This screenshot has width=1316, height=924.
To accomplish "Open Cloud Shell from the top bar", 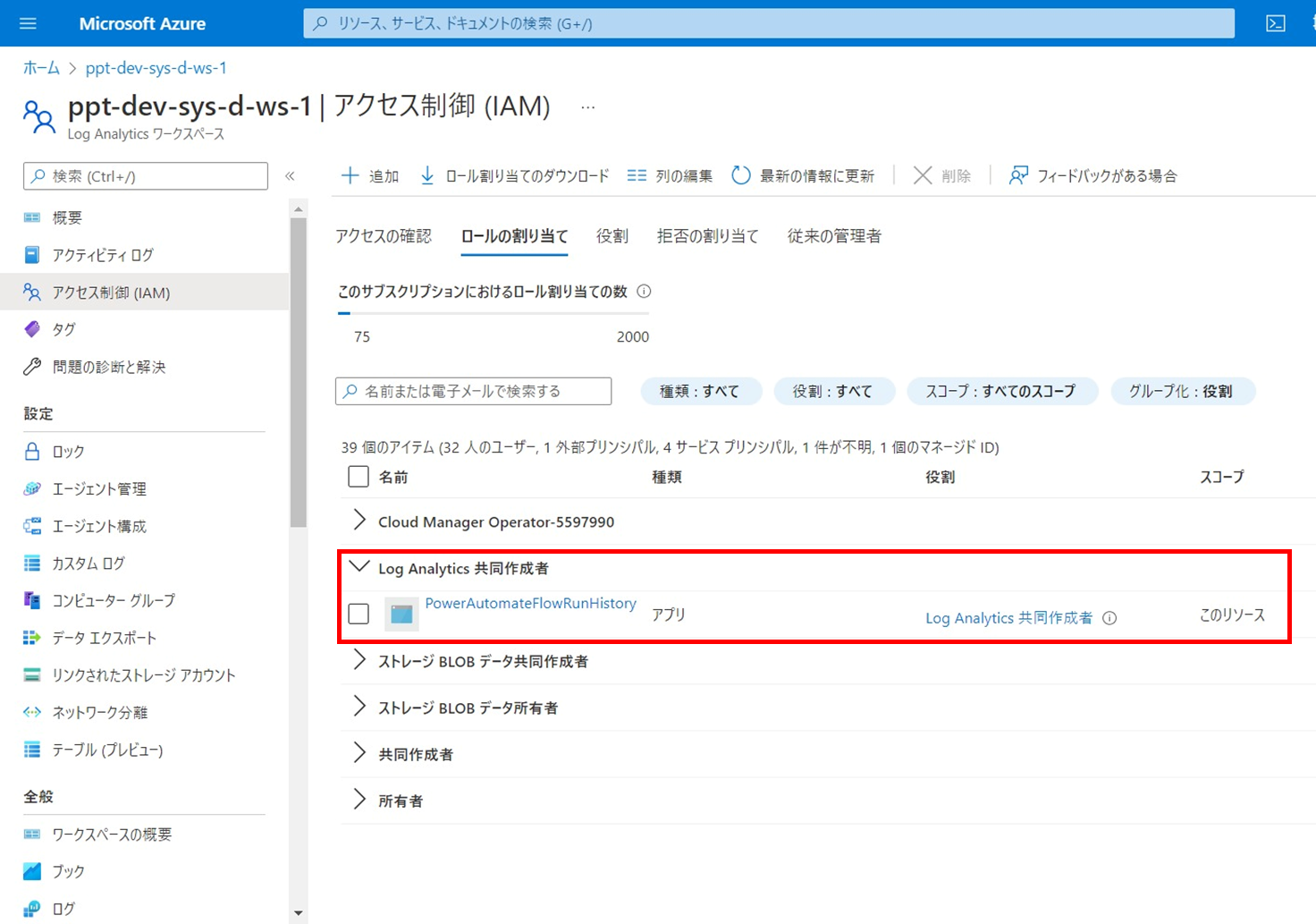I will [1276, 23].
